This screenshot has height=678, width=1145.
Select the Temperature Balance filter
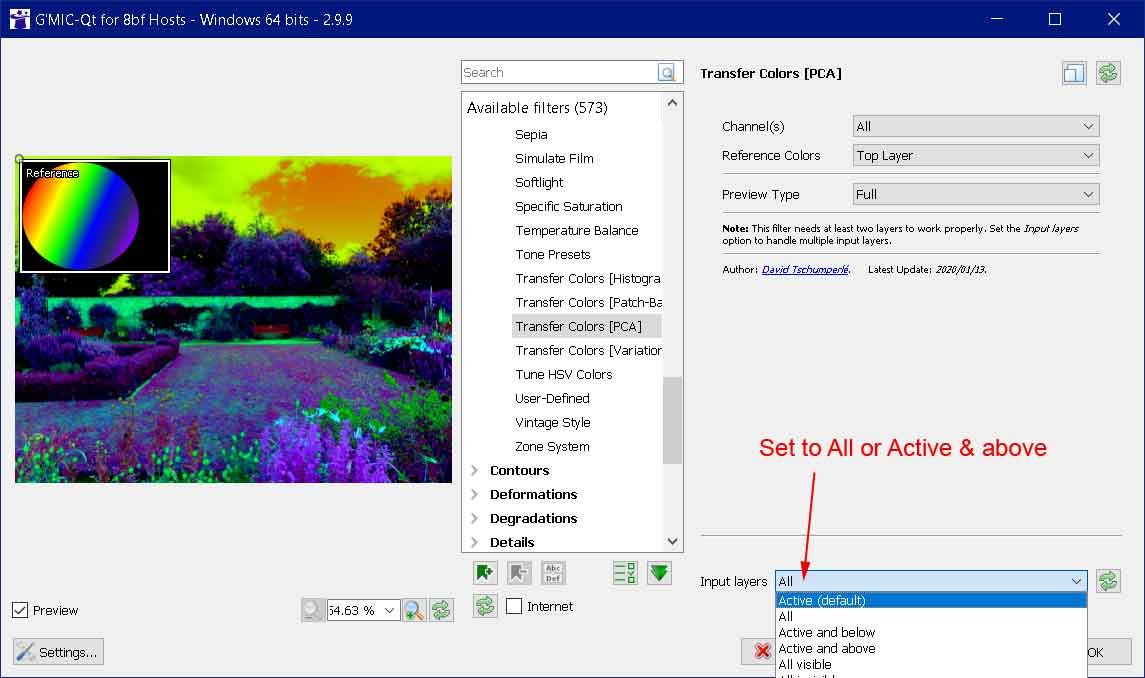point(577,231)
